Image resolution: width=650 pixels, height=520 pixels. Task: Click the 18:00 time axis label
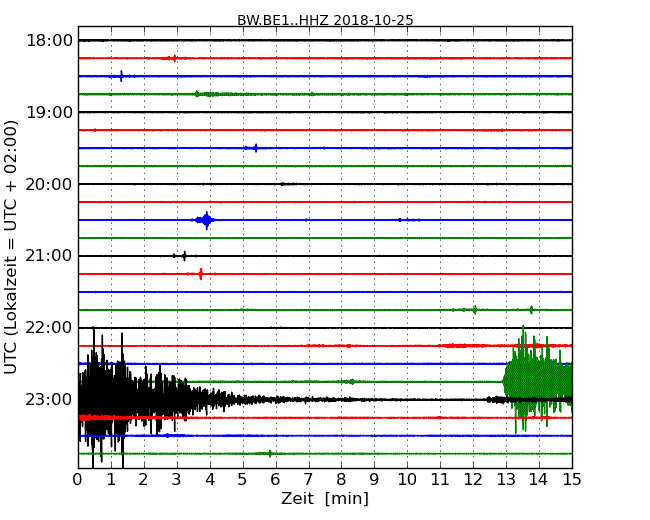tap(49, 41)
